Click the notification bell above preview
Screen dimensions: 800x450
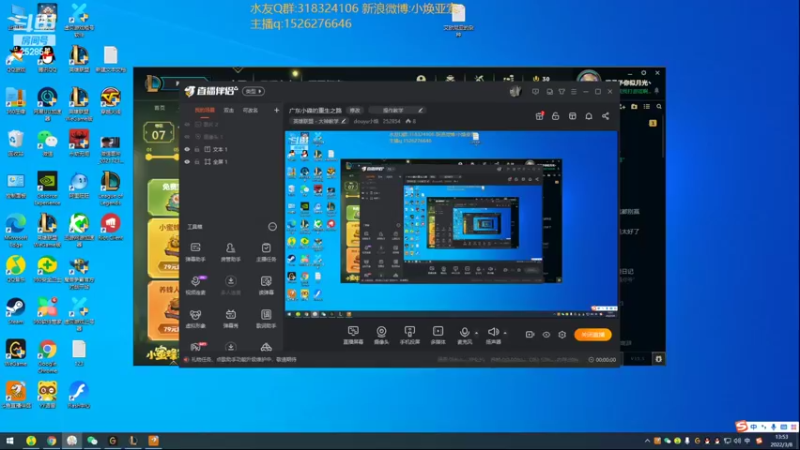(x=589, y=116)
